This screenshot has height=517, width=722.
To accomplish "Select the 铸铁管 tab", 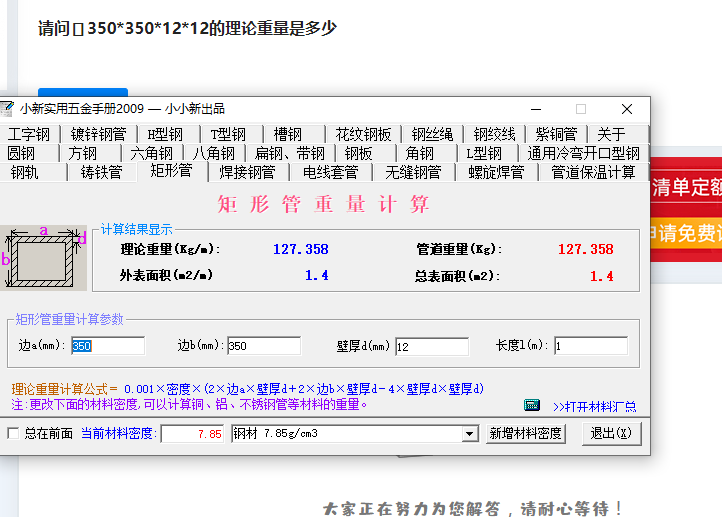I will [x=101, y=172].
